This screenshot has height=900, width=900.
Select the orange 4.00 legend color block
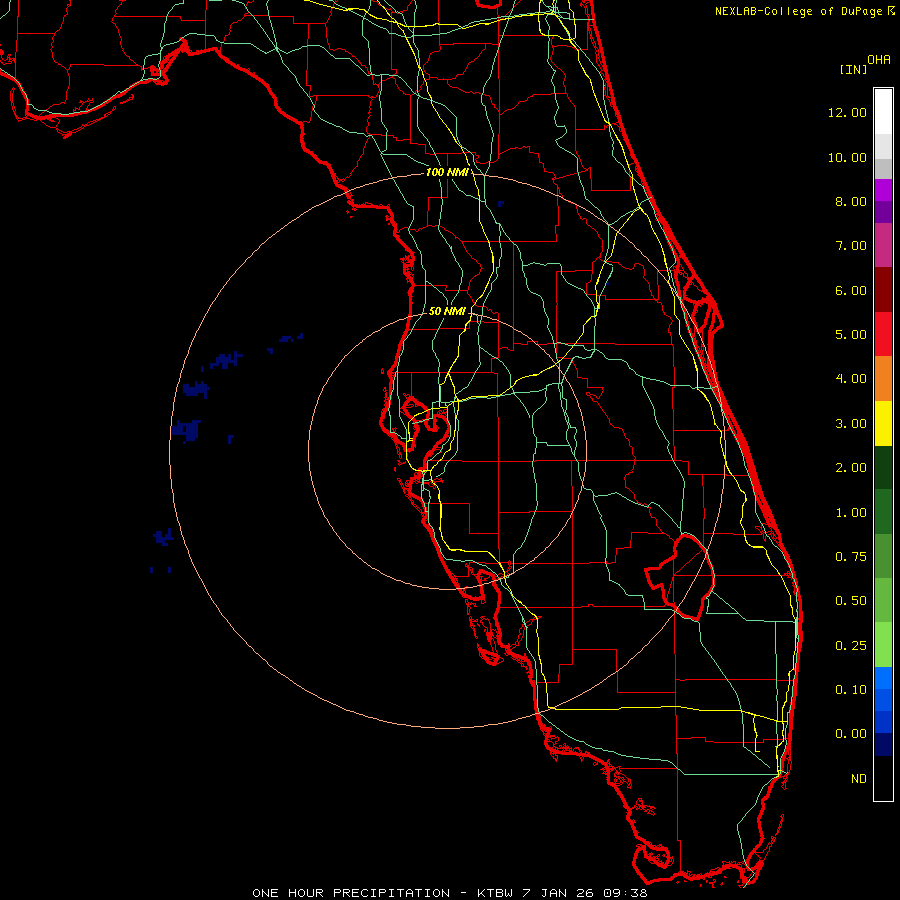tap(883, 379)
